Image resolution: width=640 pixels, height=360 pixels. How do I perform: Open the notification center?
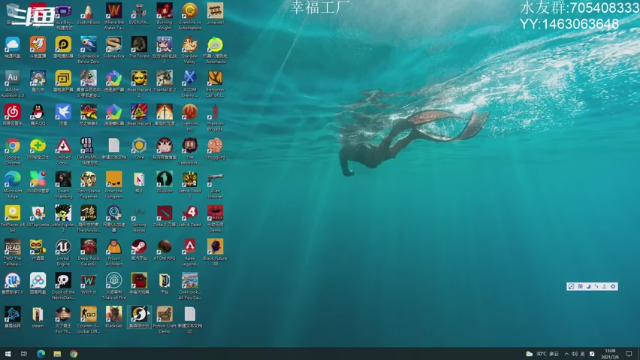pyautogui.click(x=629, y=353)
